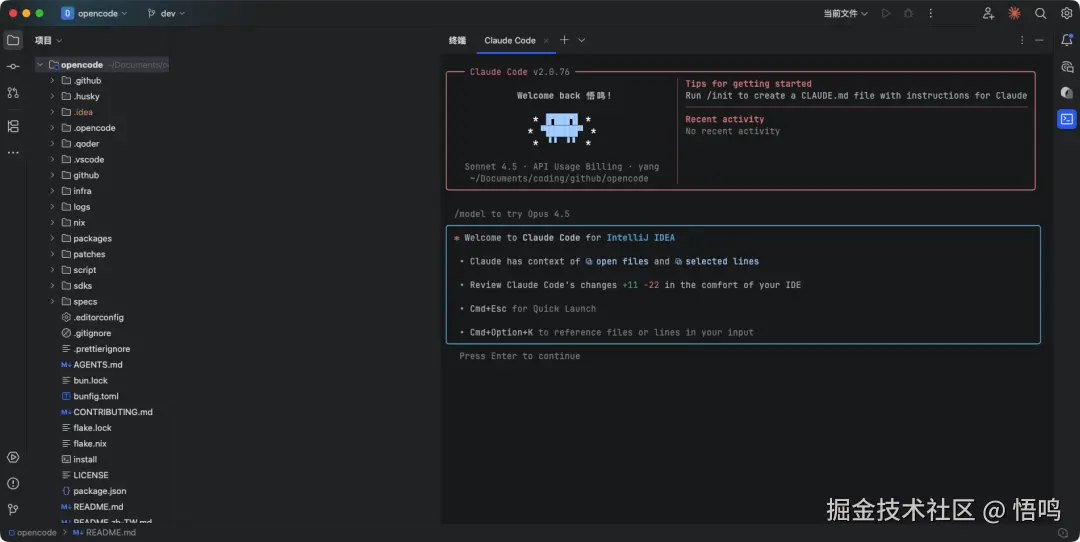Open the opencode project dropdown
The image size is (1080, 542).
tap(94, 13)
